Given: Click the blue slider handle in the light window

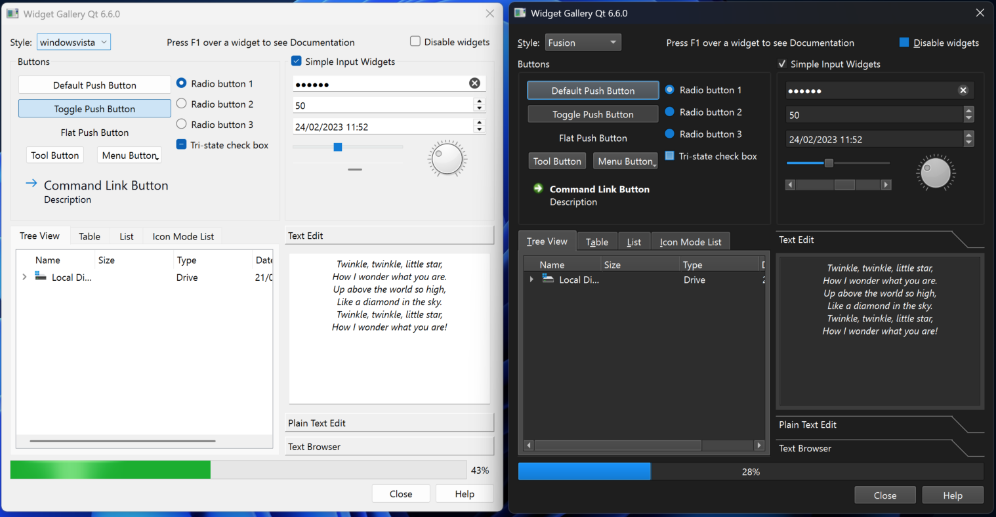Looking at the screenshot, I should coord(338,147).
